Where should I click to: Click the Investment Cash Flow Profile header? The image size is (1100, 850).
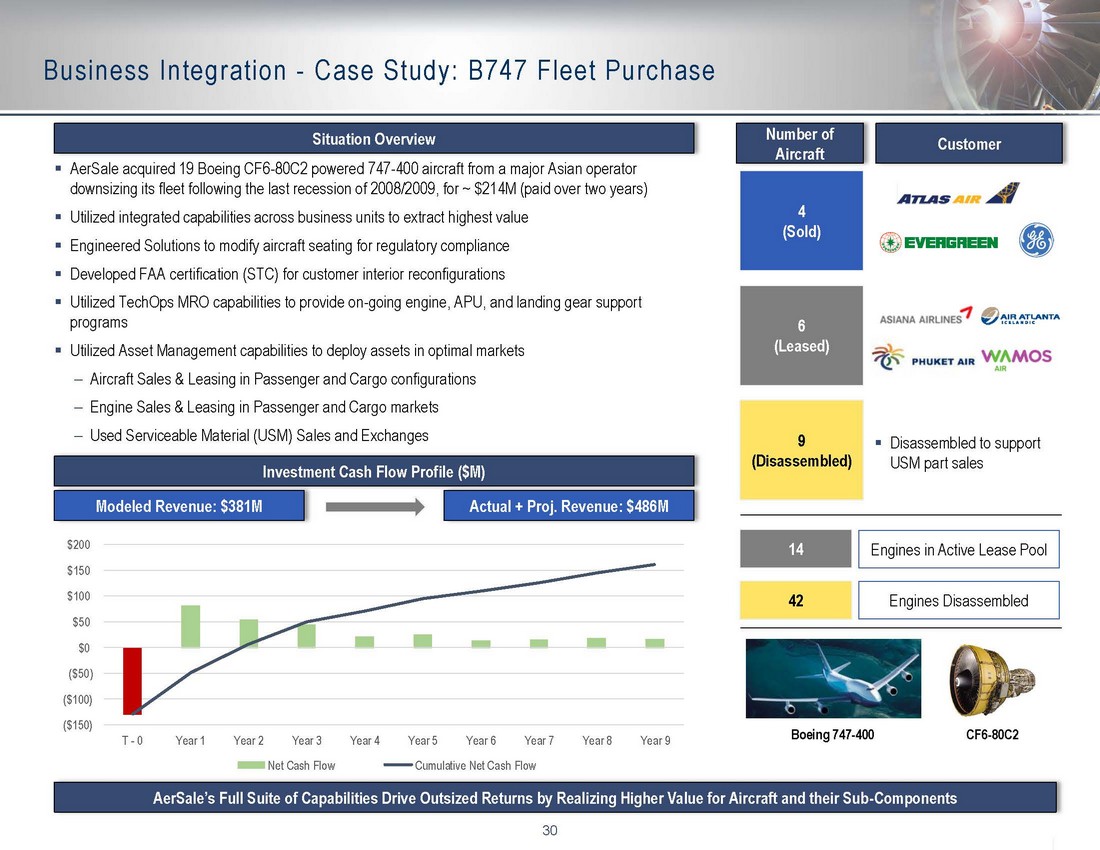(x=374, y=471)
